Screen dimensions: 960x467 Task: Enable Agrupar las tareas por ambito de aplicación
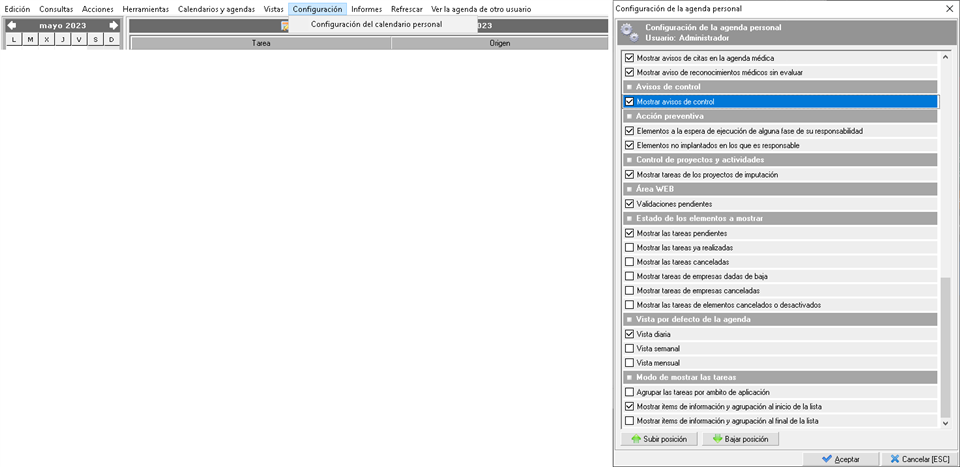point(629,392)
